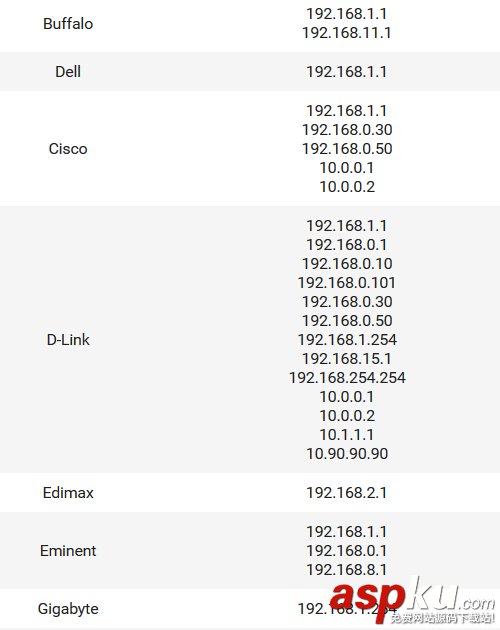Click the aspku.com watermark logo
This screenshot has width=500, height=630.
412,601
